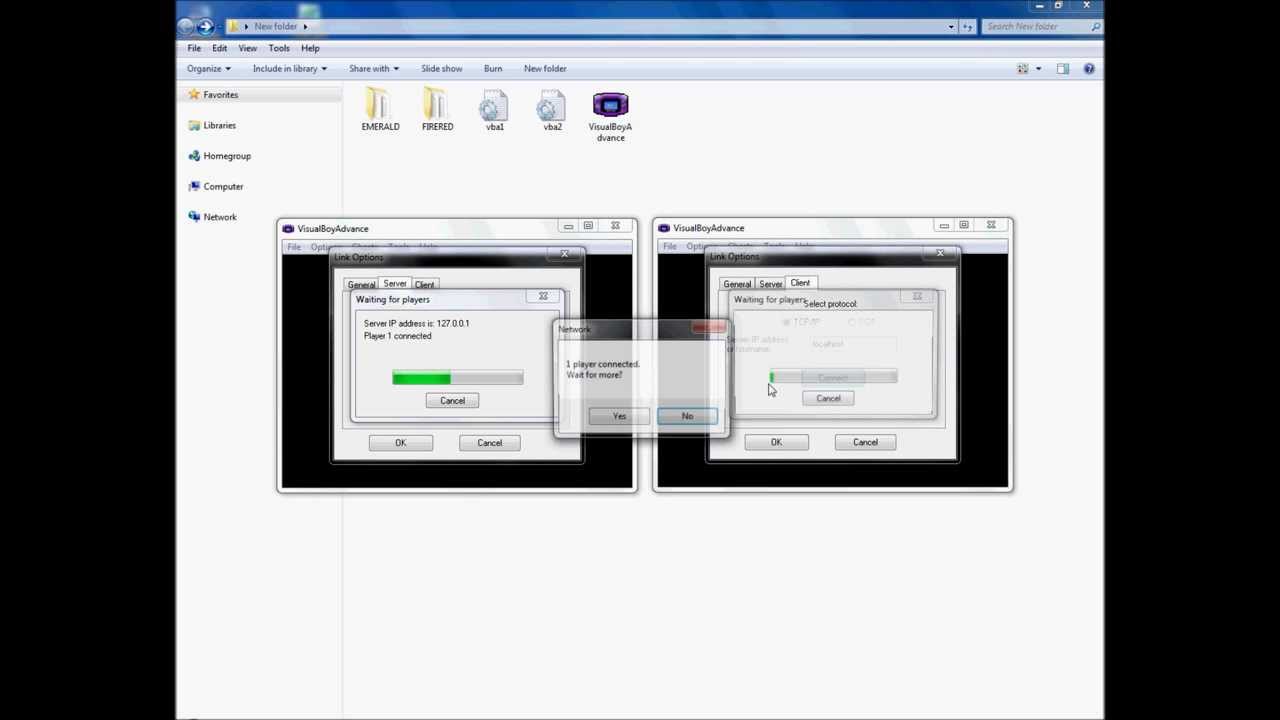Viewport: 1280px width, 720px height.
Task: Open Explorer Tools menu
Action: point(279,48)
